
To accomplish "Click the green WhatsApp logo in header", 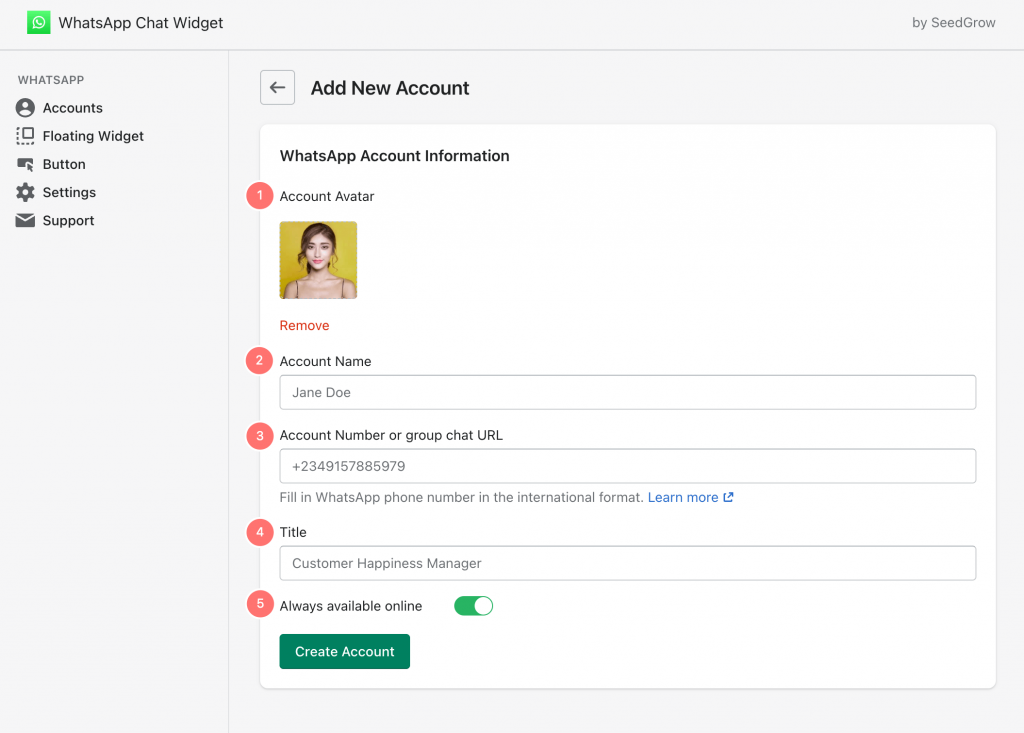I will tap(38, 22).
